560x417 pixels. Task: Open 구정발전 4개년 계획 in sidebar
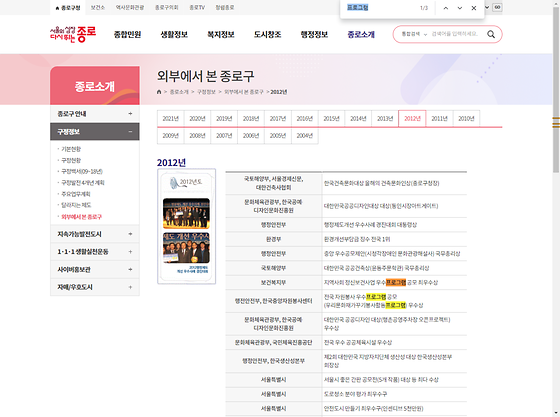tap(83, 183)
